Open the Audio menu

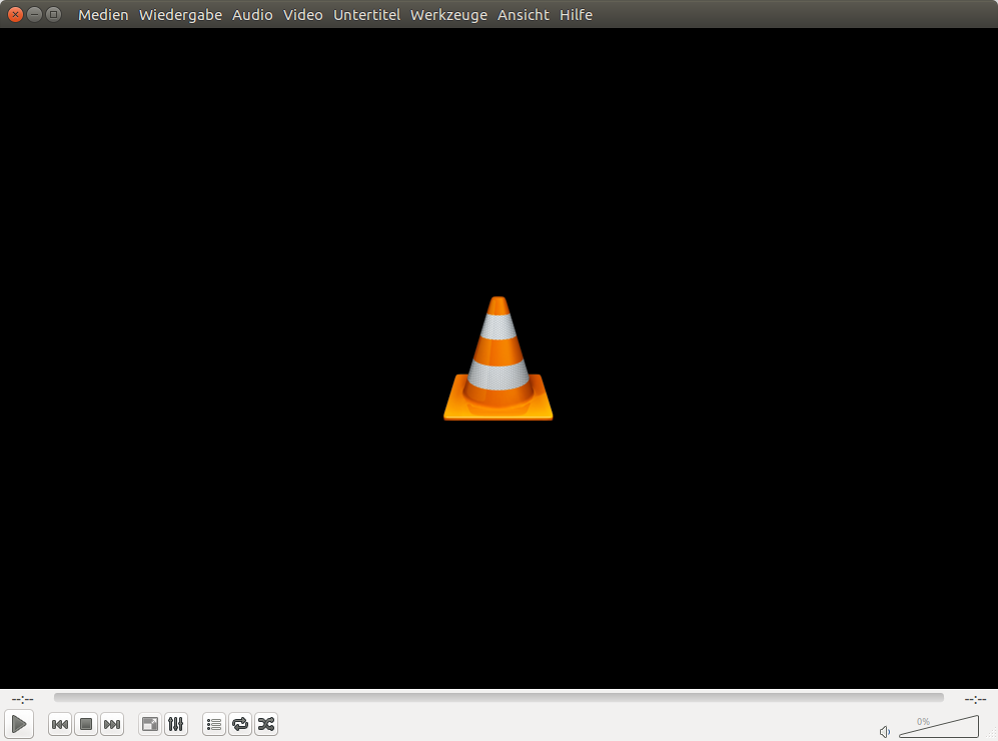click(x=252, y=15)
